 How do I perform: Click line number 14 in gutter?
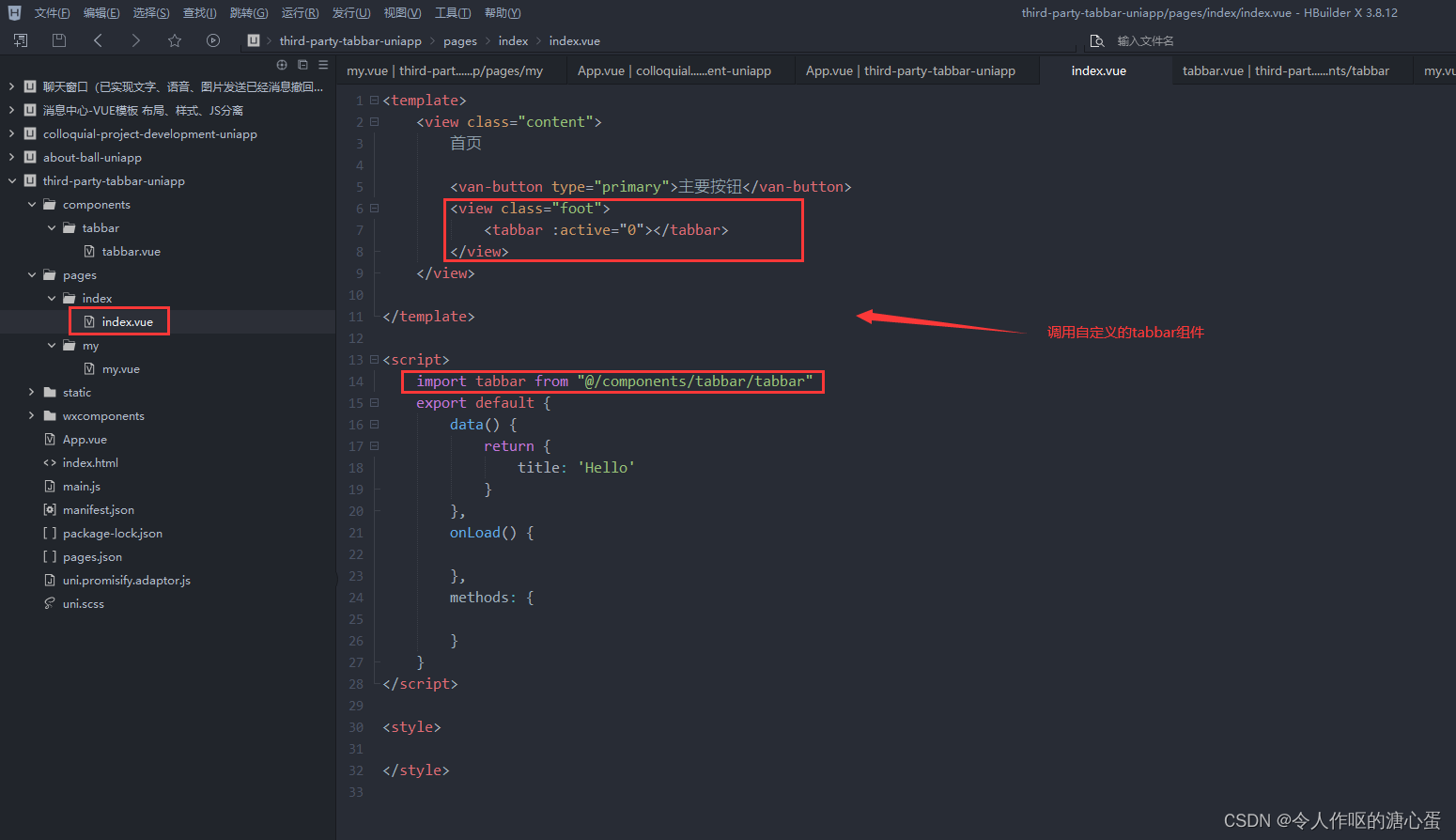[356, 381]
